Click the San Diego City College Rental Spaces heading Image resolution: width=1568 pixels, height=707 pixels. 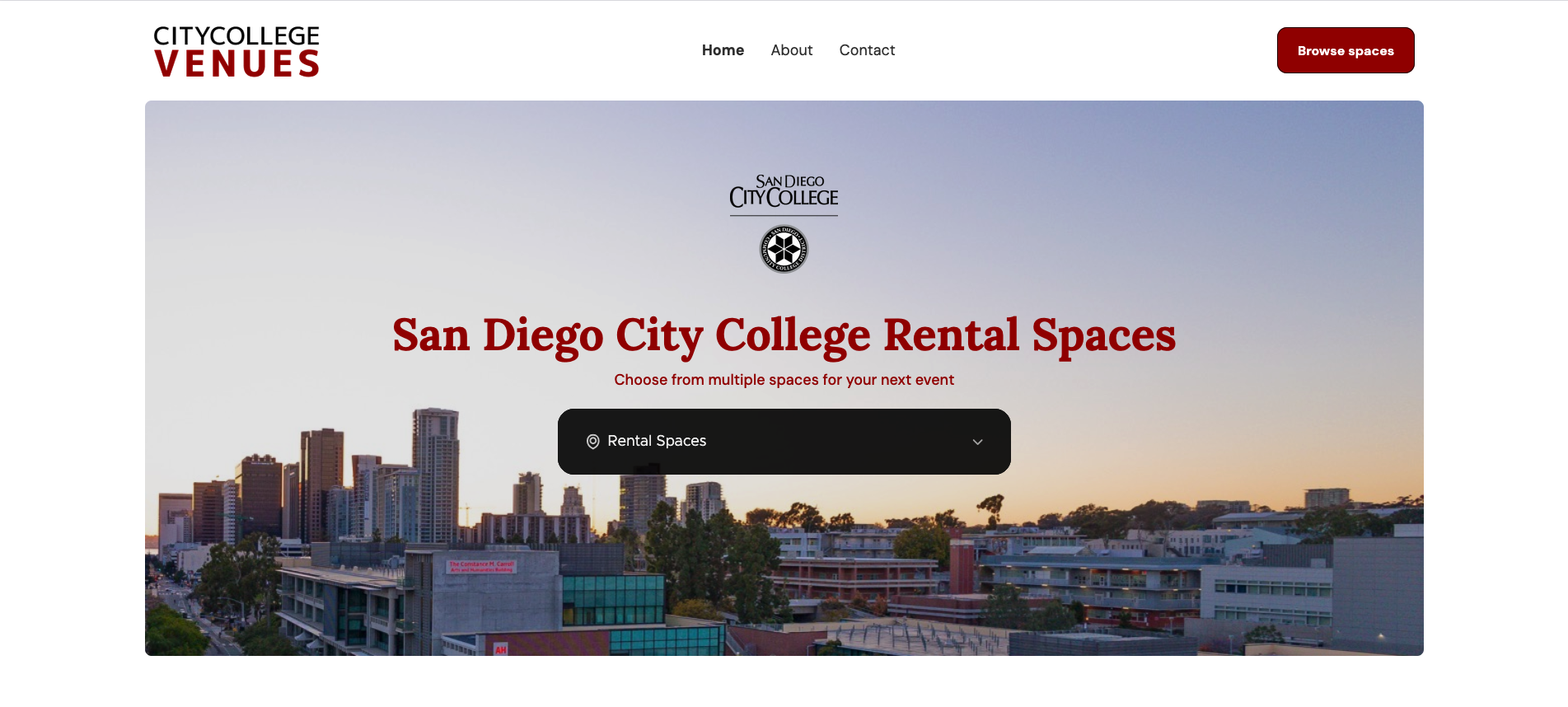coord(784,335)
